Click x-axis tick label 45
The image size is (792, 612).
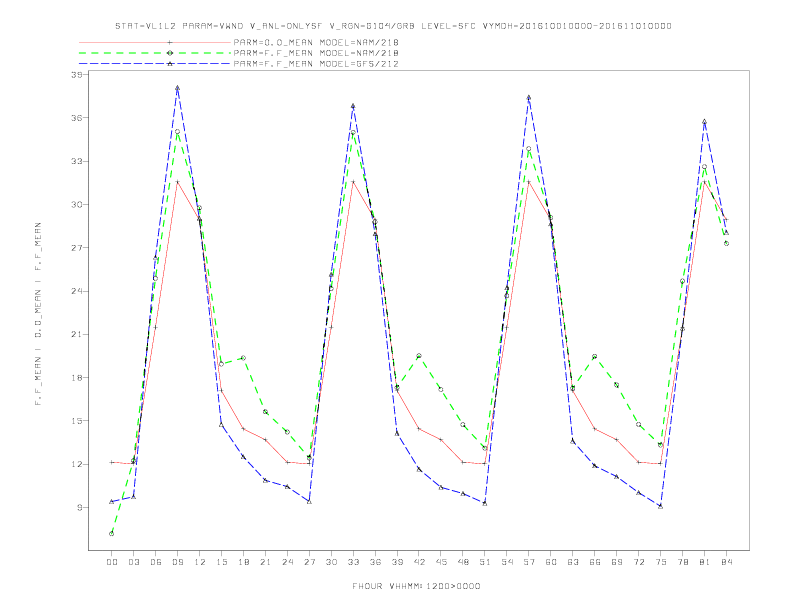tap(441, 562)
